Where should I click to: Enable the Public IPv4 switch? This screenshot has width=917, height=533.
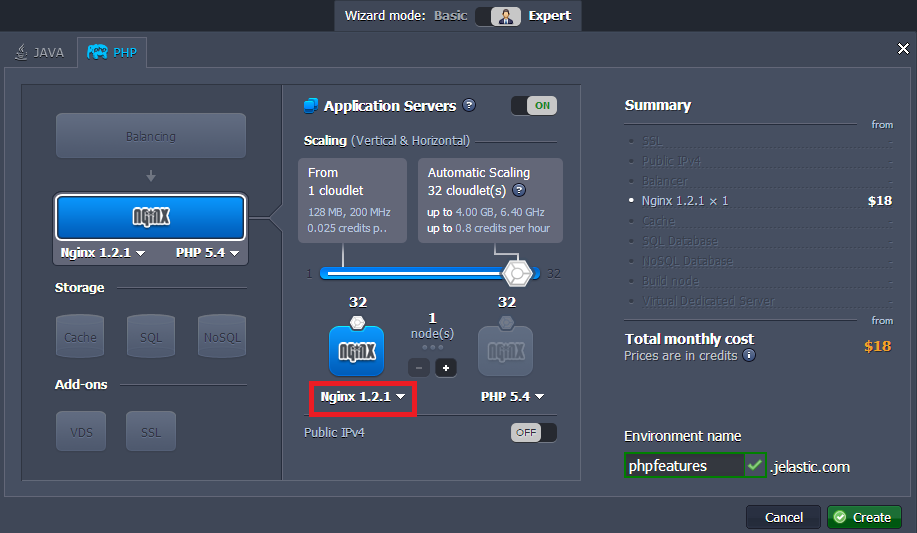pos(533,433)
